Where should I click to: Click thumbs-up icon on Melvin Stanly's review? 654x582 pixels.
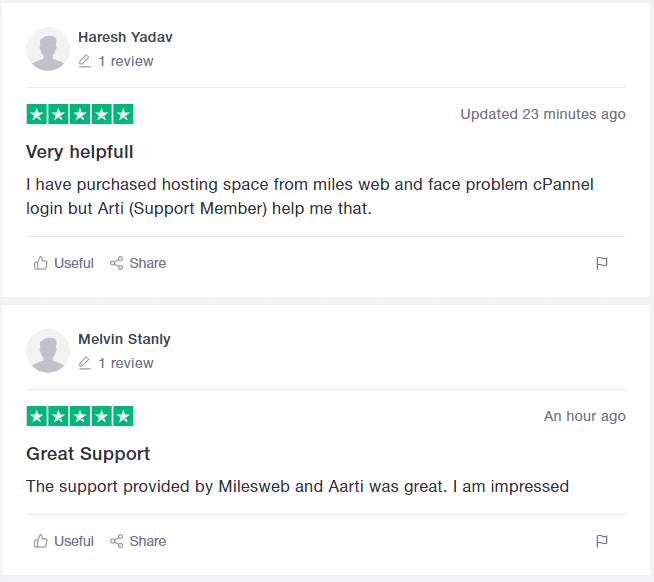(40, 541)
